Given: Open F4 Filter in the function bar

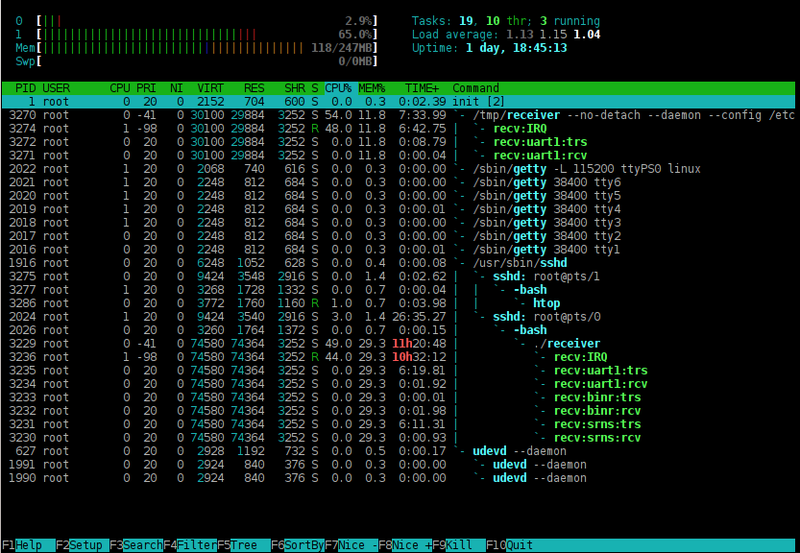Looking at the screenshot, I should (189, 545).
